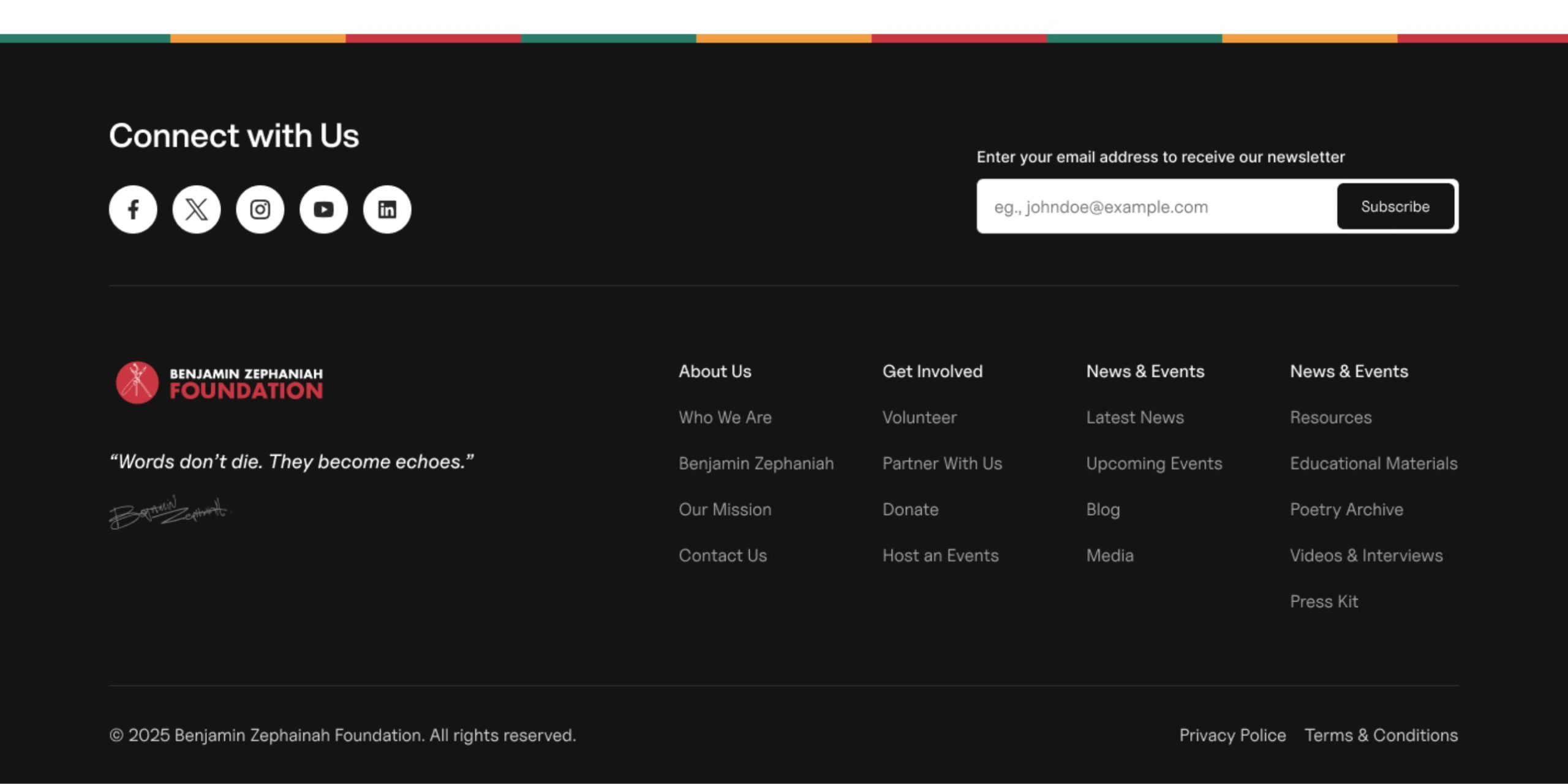Visit the Blog link

coord(1103,510)
